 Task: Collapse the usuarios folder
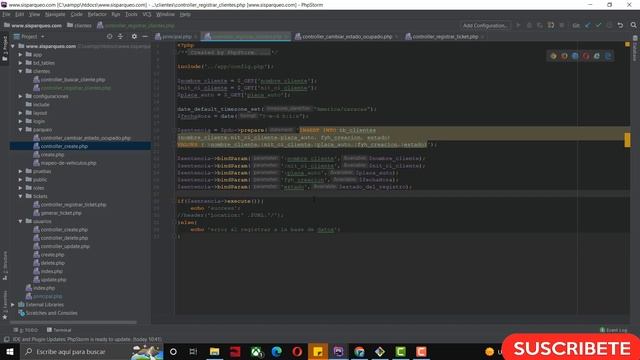[x=20, y=221]
